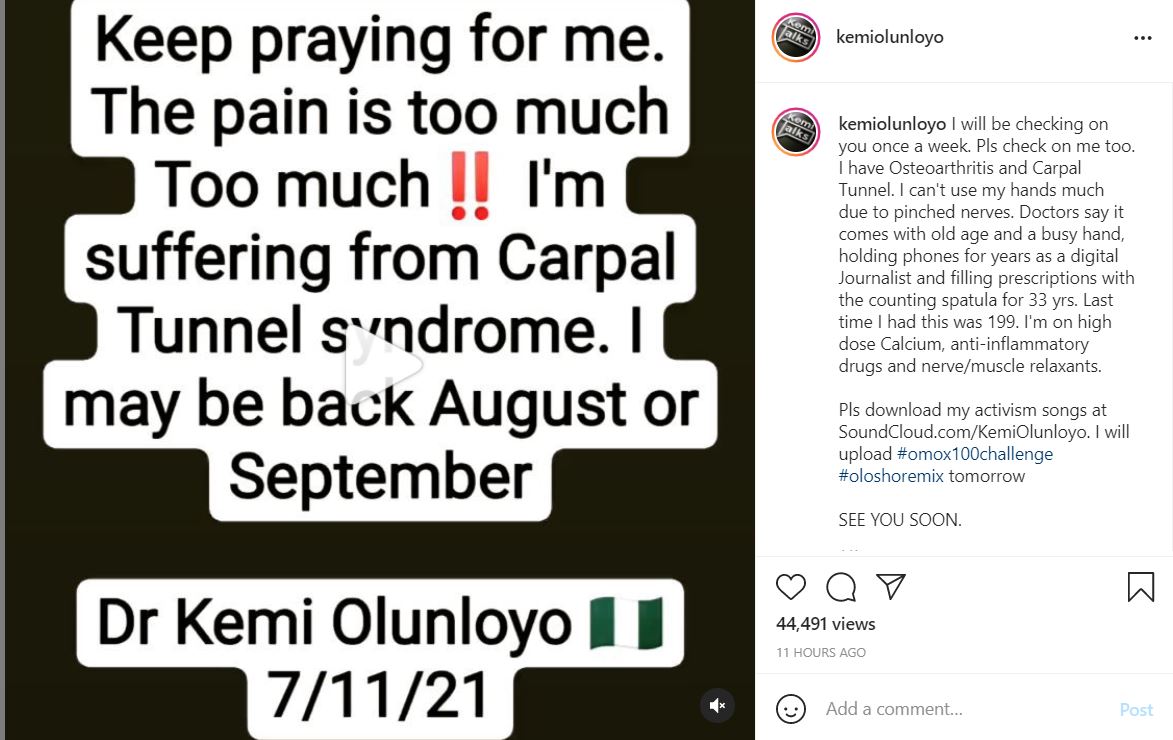Open comments via speech bubble icon
Image resolution: width=1173 pixels, height=740 pixels.
pyautogui.click(x=841, y=587)
